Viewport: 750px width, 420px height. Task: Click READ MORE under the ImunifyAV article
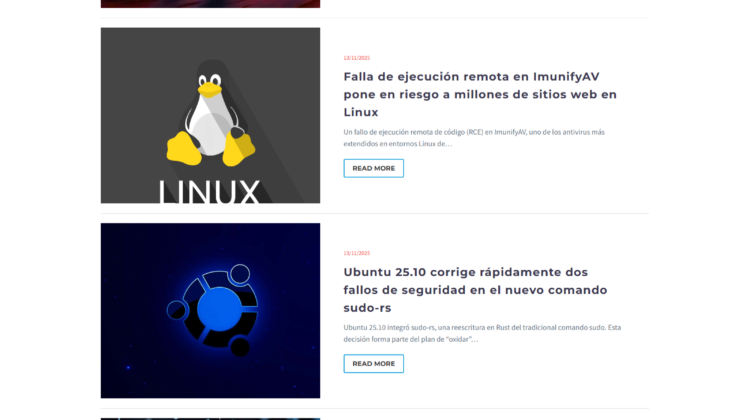tap(374, 168)
